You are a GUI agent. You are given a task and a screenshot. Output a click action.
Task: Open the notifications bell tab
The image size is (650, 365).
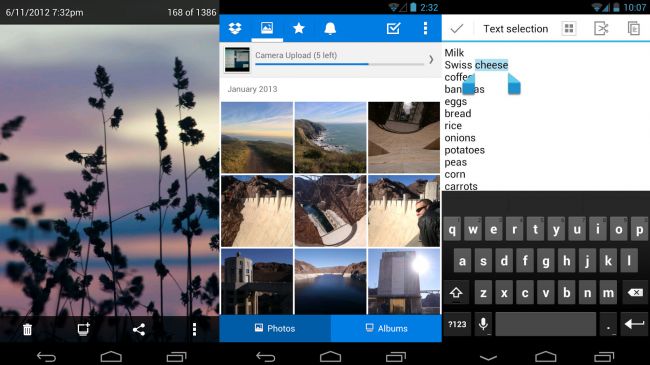tap(330, 28)
